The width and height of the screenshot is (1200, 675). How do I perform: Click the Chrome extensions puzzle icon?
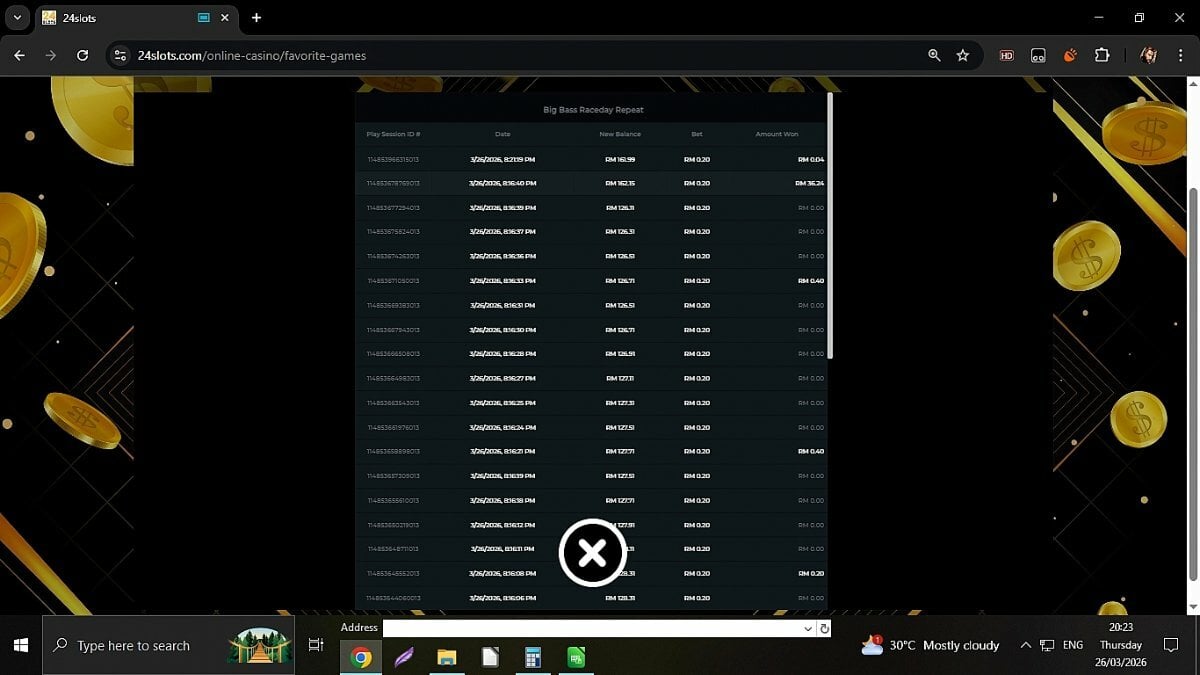1102,56
